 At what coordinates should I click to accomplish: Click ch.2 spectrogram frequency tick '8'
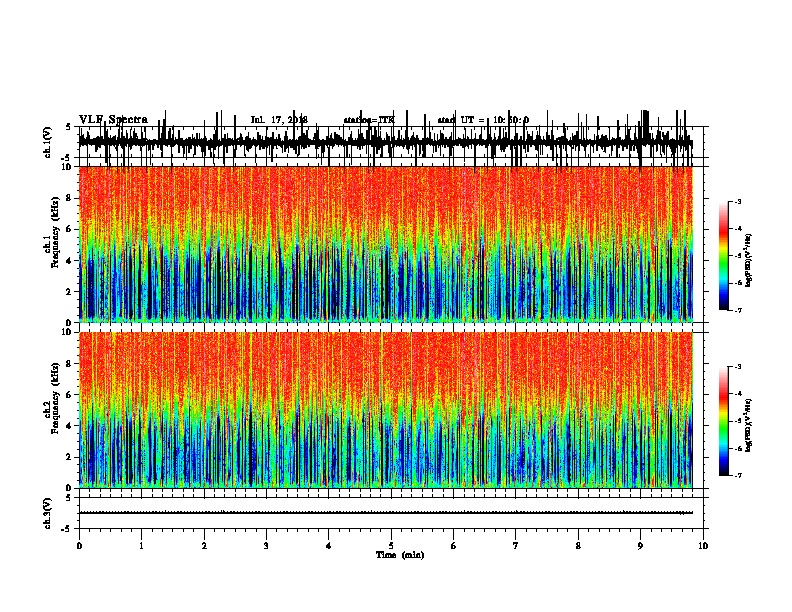click(70, 364)
